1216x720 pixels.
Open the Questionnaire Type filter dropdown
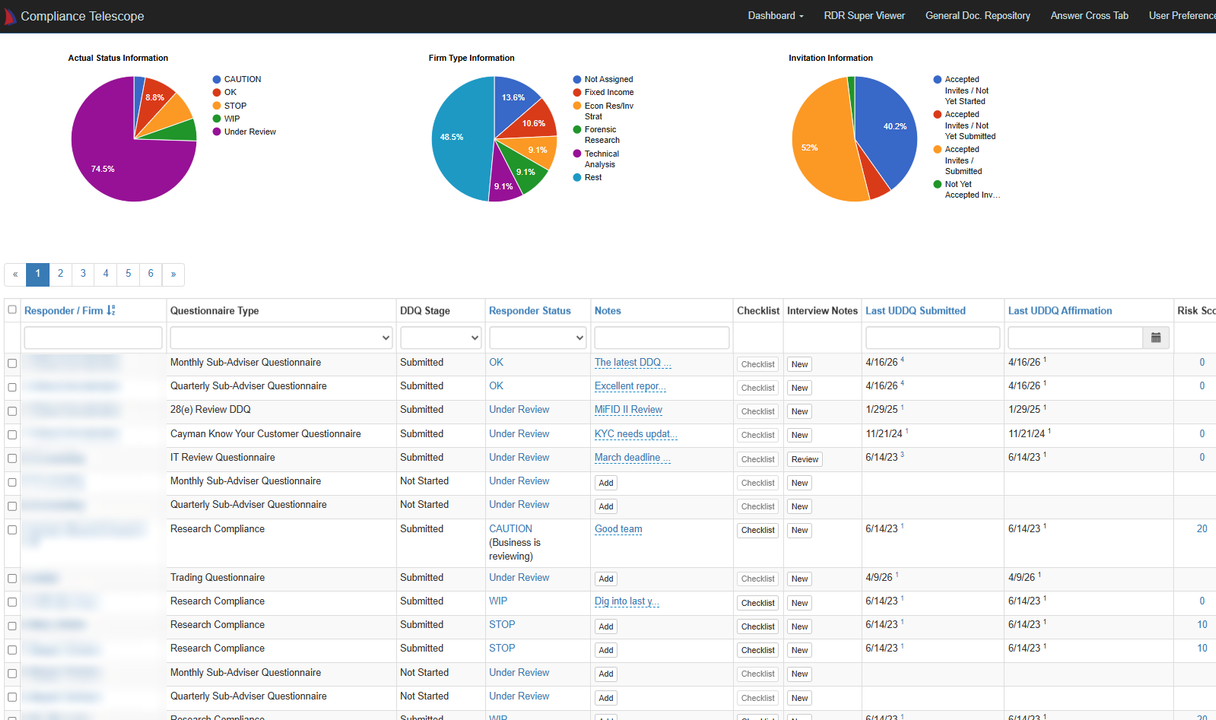tap(281, 338)
